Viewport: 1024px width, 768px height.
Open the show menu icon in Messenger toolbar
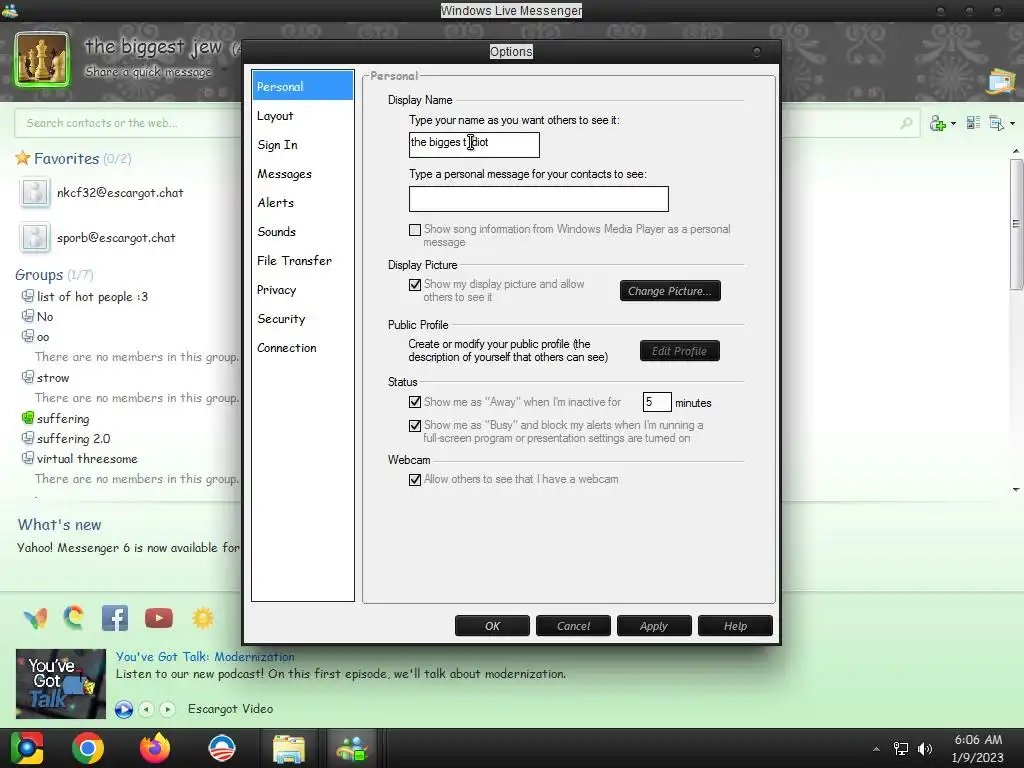point(997,123)
